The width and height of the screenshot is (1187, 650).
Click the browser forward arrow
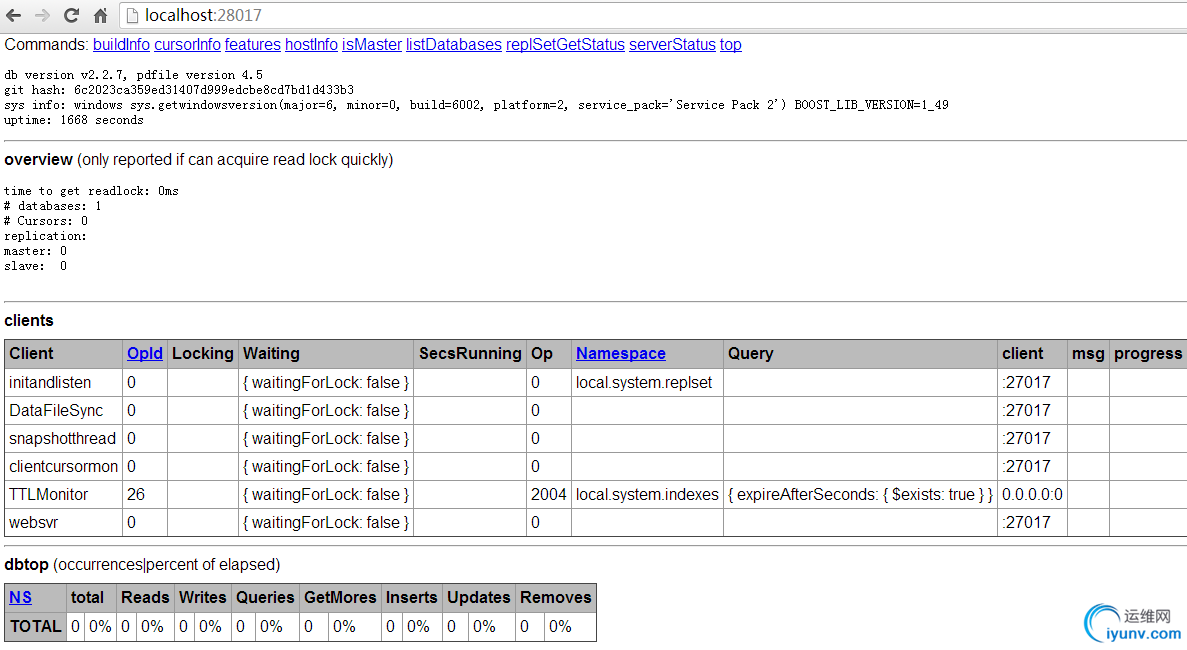tap(42, 15)
